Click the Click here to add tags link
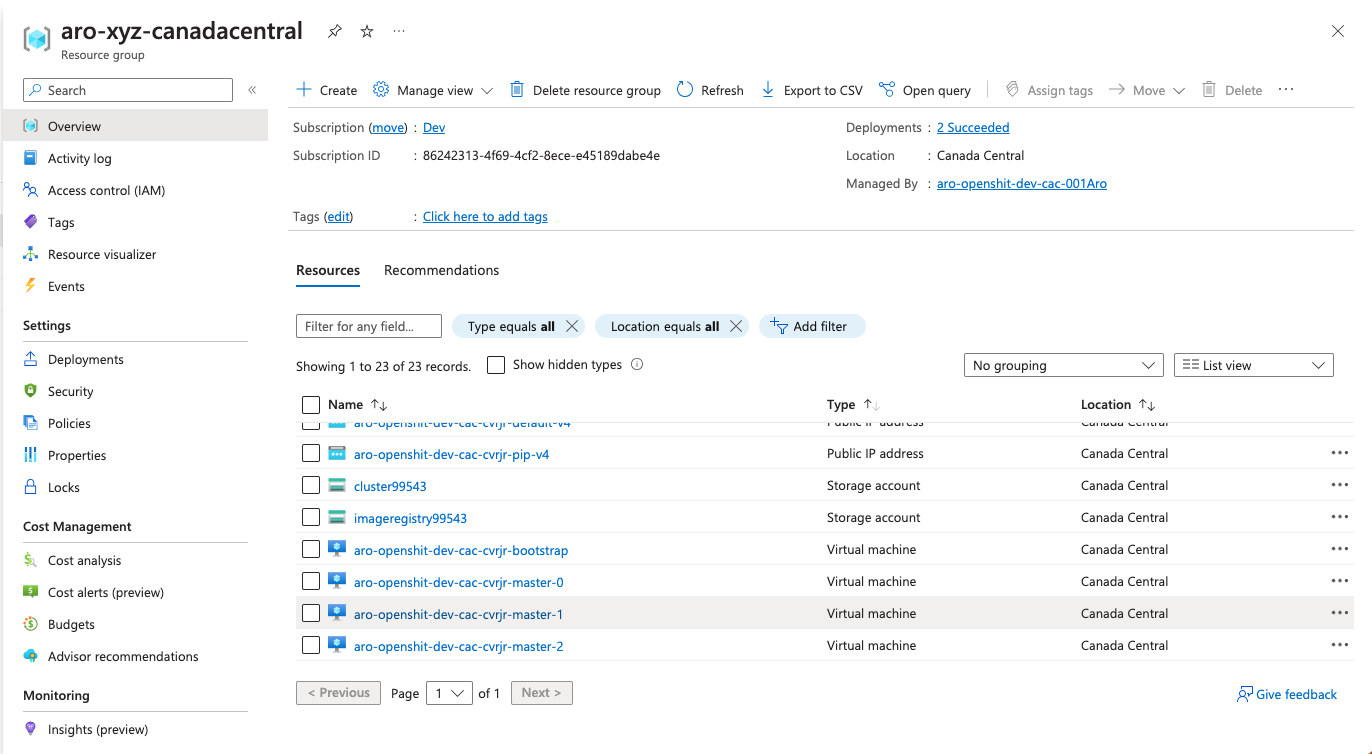The width and height of the screenshot is (1372, 754). click(x=485, y=216)
